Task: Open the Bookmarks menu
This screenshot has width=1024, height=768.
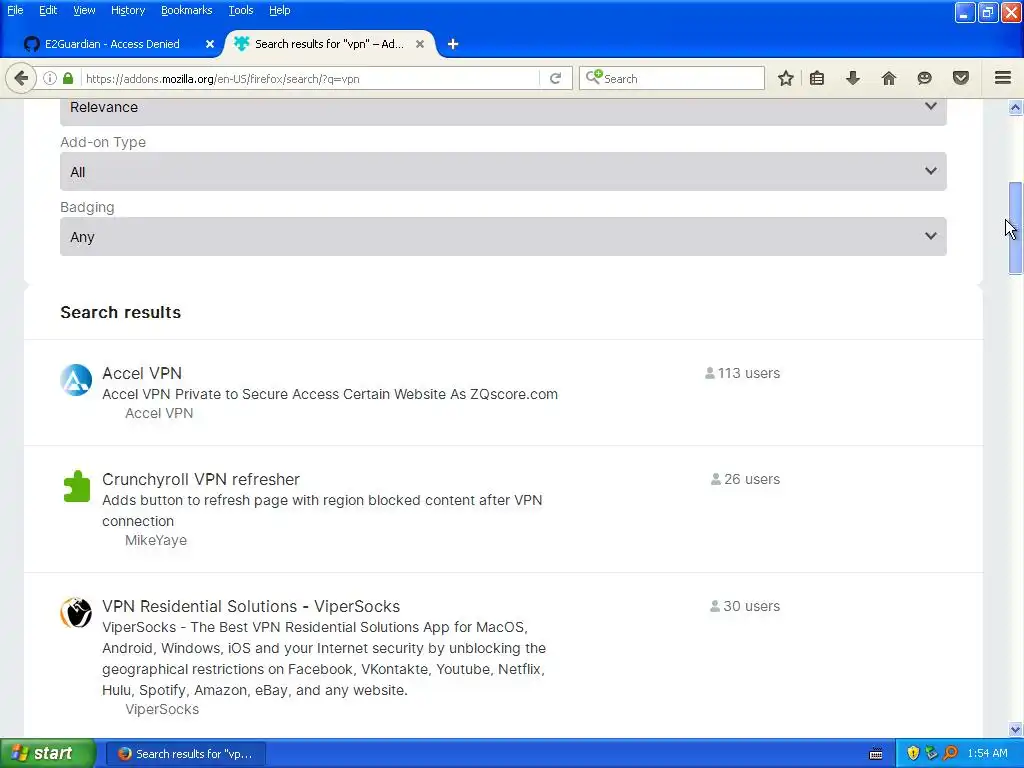Action: pyautogui.click(x=186, y=10)
